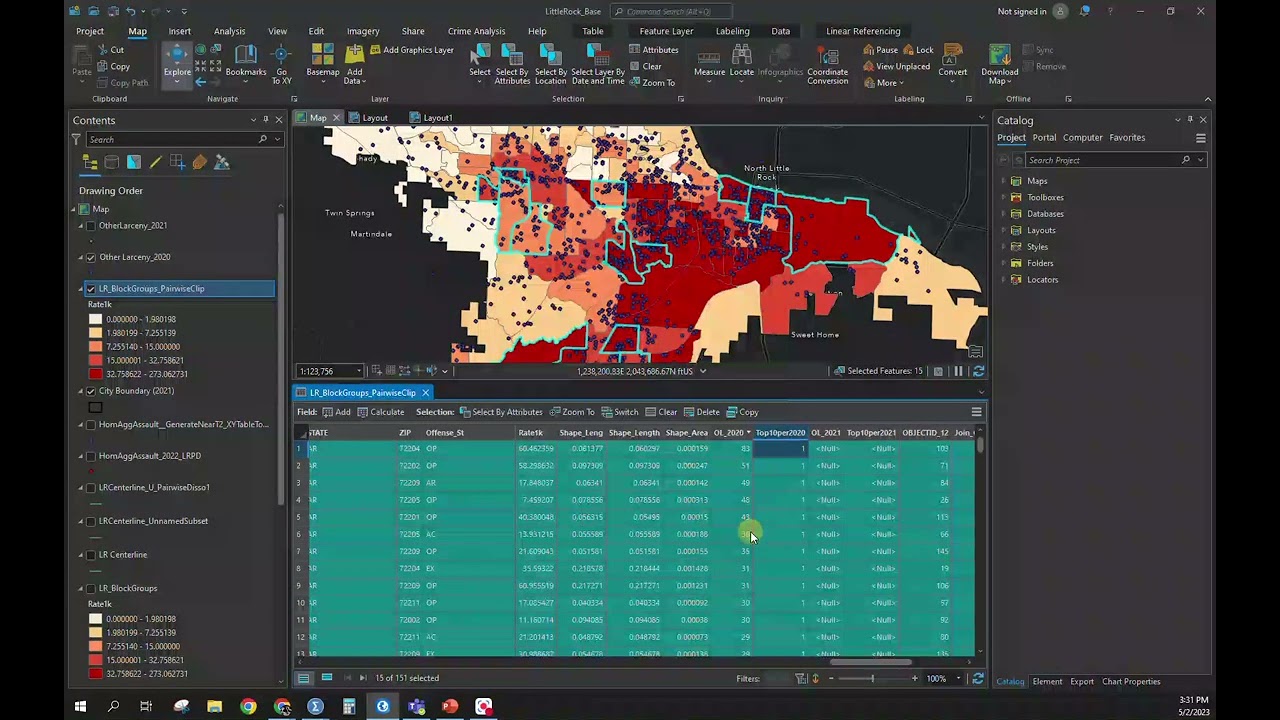The image size is (1280, 720).
Task: Open Select By Attributes in ribbon
Action: click(x=512, y=64)
